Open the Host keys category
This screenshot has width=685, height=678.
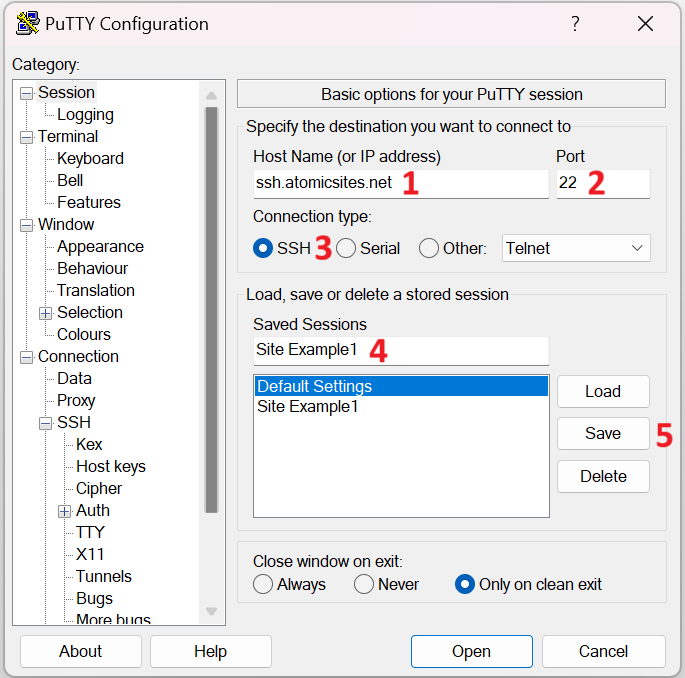point(111,467)
